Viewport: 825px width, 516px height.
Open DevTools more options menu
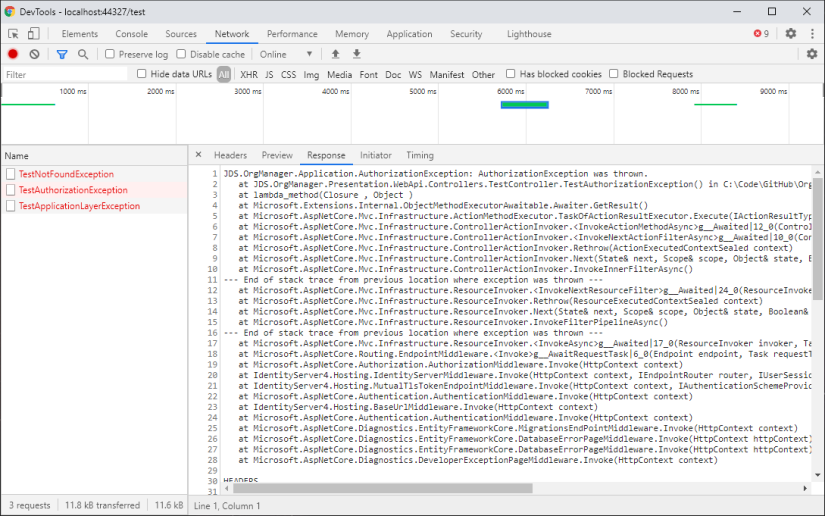812,33
